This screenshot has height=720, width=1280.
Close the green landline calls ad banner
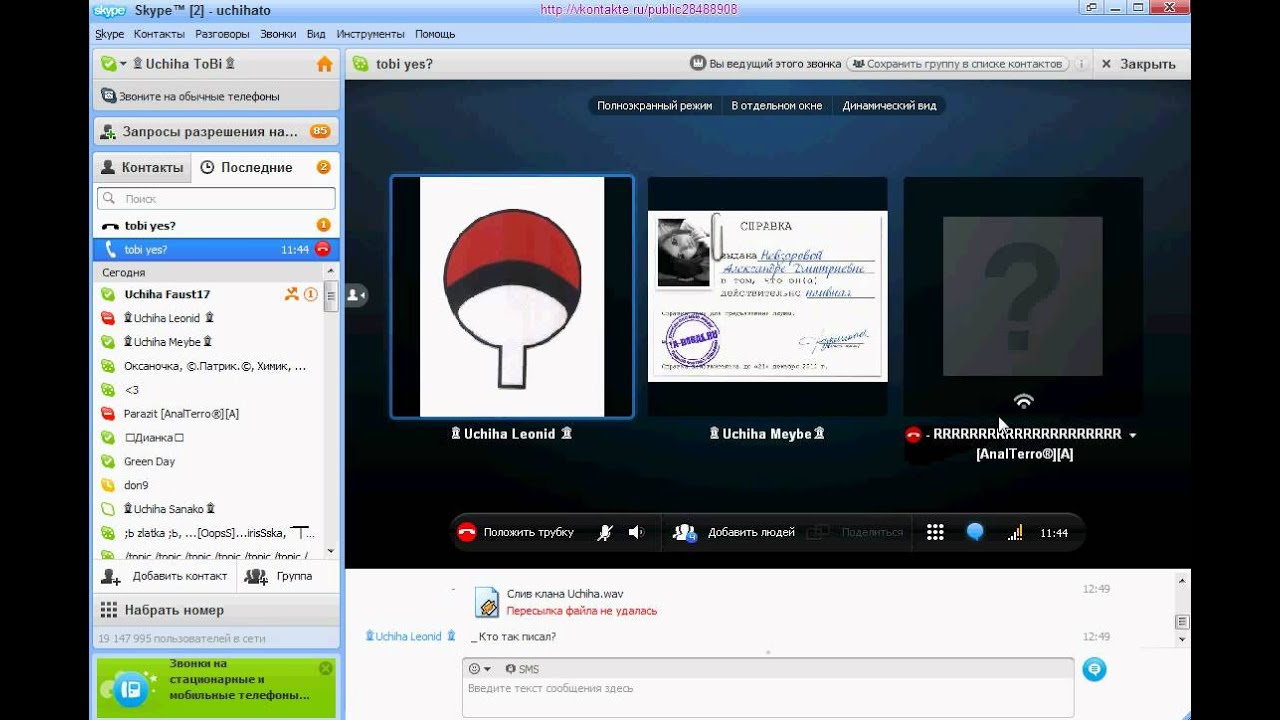click(325, 668)
